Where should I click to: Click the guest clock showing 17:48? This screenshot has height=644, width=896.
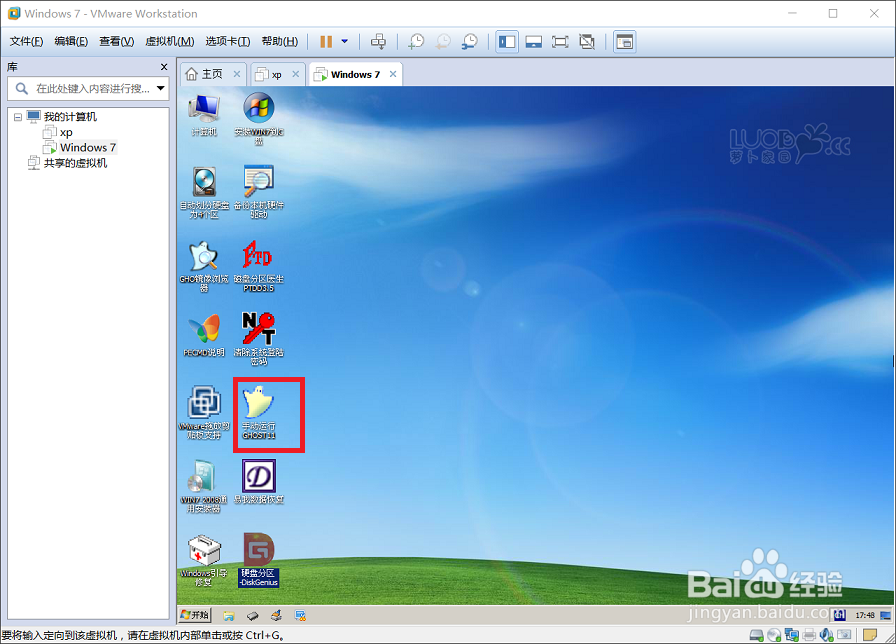865,615
